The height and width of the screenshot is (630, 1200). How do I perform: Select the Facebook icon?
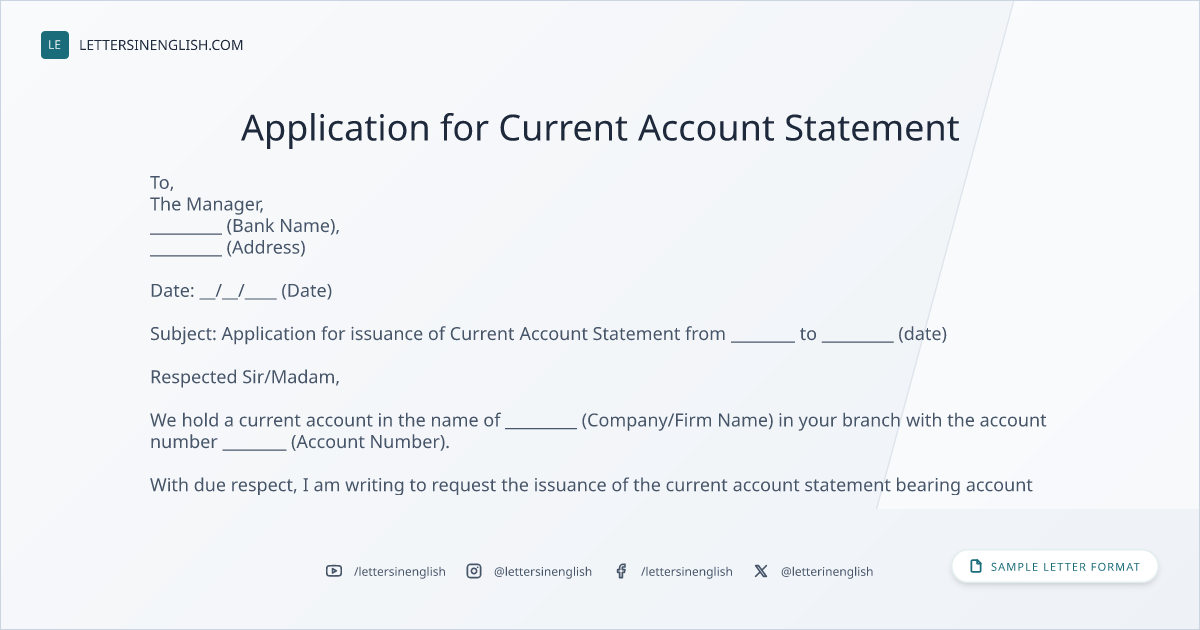(x=621, y=571)
